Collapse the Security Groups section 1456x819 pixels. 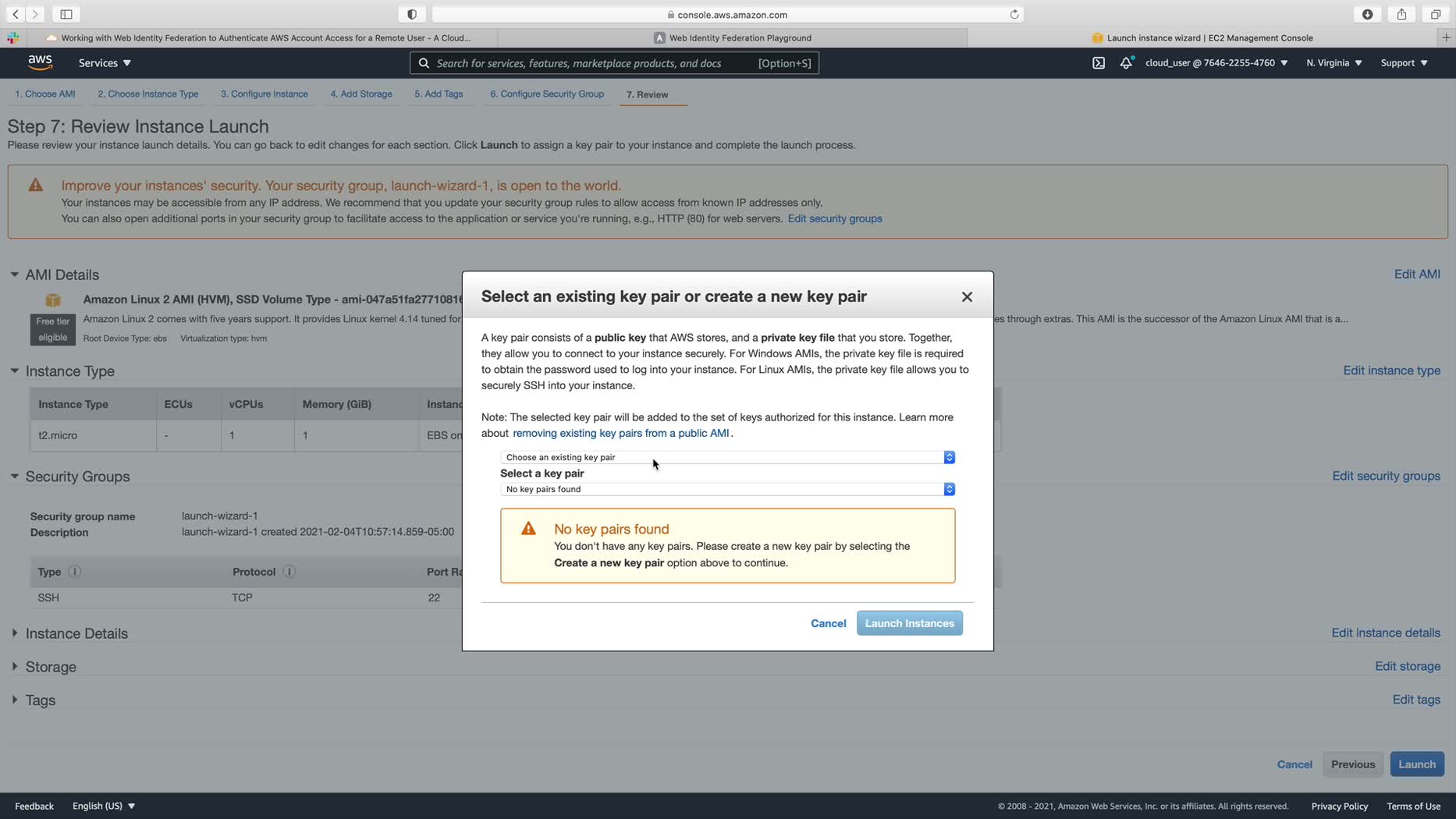click(x=14, y=476)
